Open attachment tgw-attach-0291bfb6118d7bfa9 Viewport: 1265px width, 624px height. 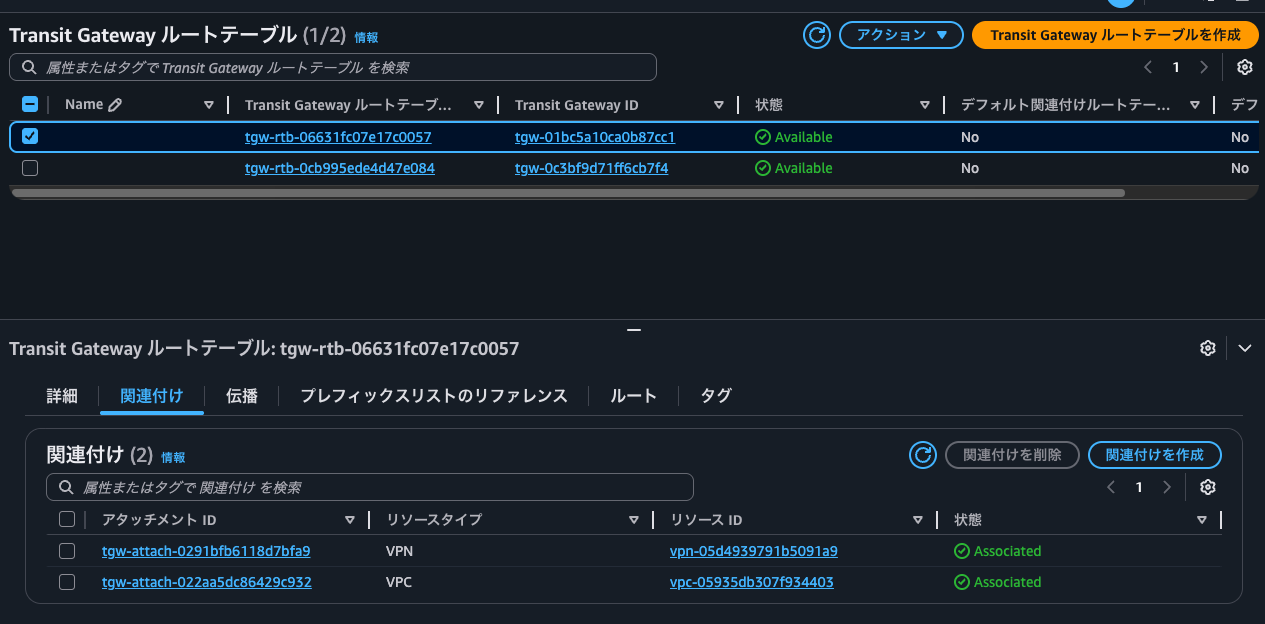206,551
